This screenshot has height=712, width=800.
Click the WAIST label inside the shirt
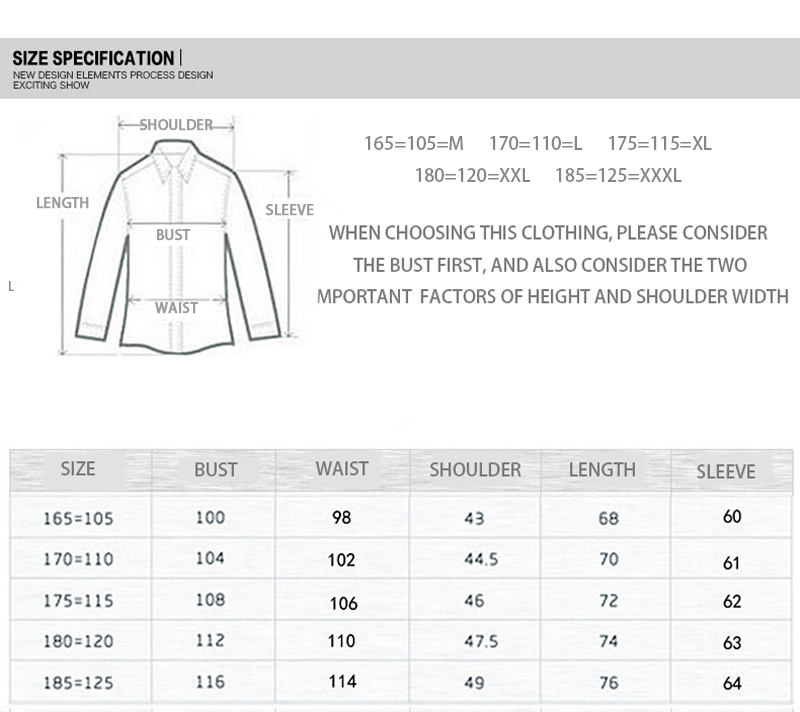[176, 308]
